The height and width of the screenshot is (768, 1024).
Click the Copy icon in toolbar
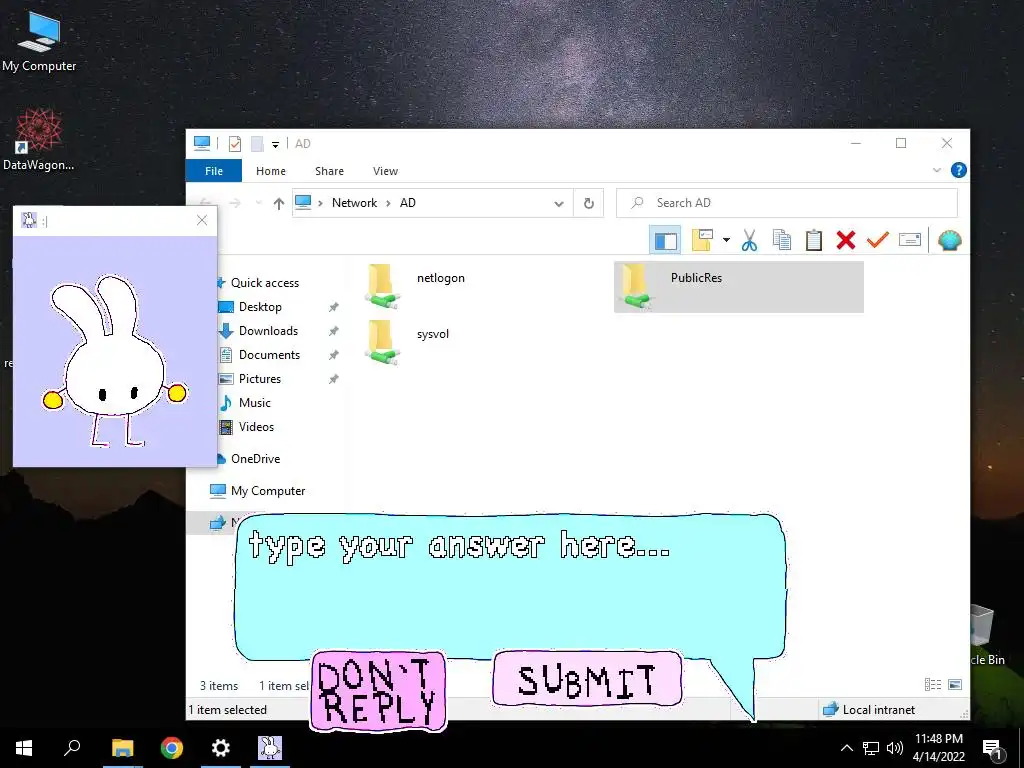[x=782, y=240]
